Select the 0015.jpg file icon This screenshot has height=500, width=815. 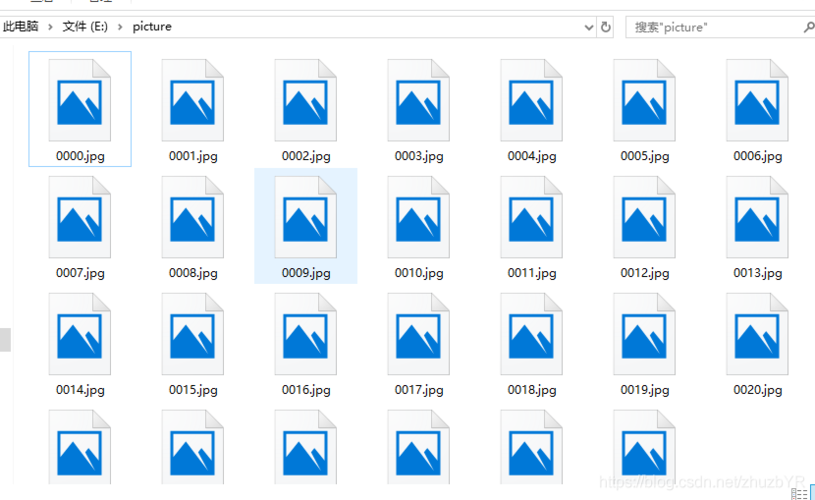point(193,336)
